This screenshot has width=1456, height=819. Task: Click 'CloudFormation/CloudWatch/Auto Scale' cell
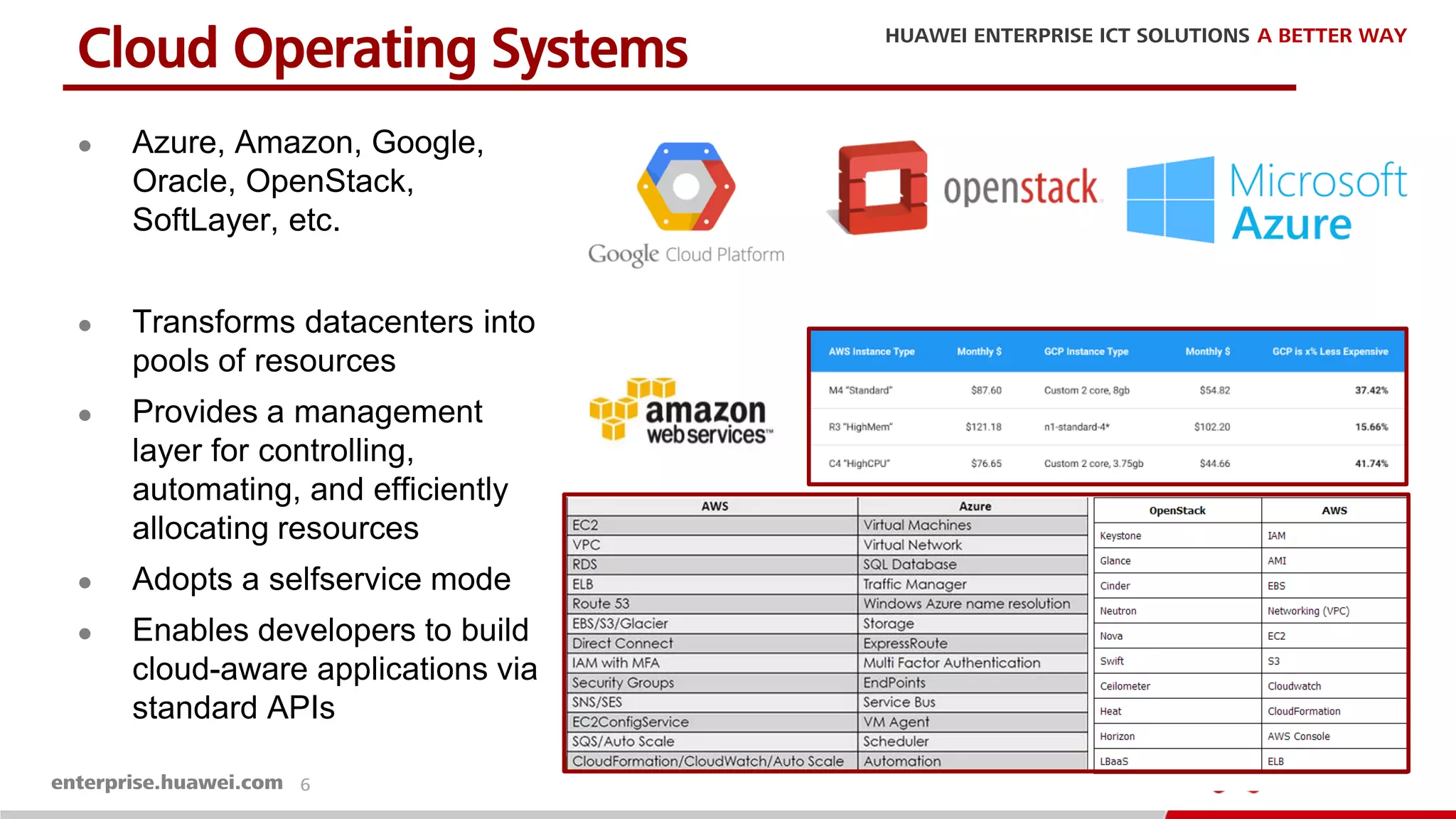[712, 761]
